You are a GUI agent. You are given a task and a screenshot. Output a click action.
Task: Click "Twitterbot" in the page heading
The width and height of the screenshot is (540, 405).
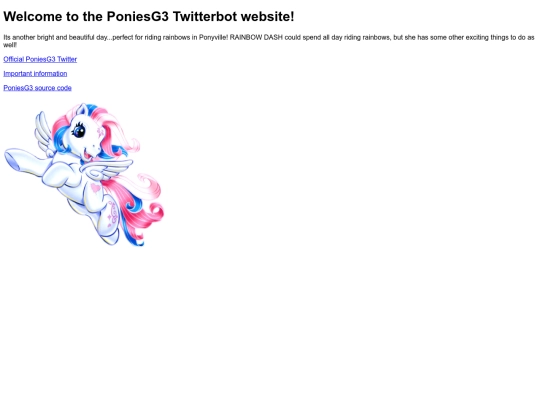click(205, 17)
